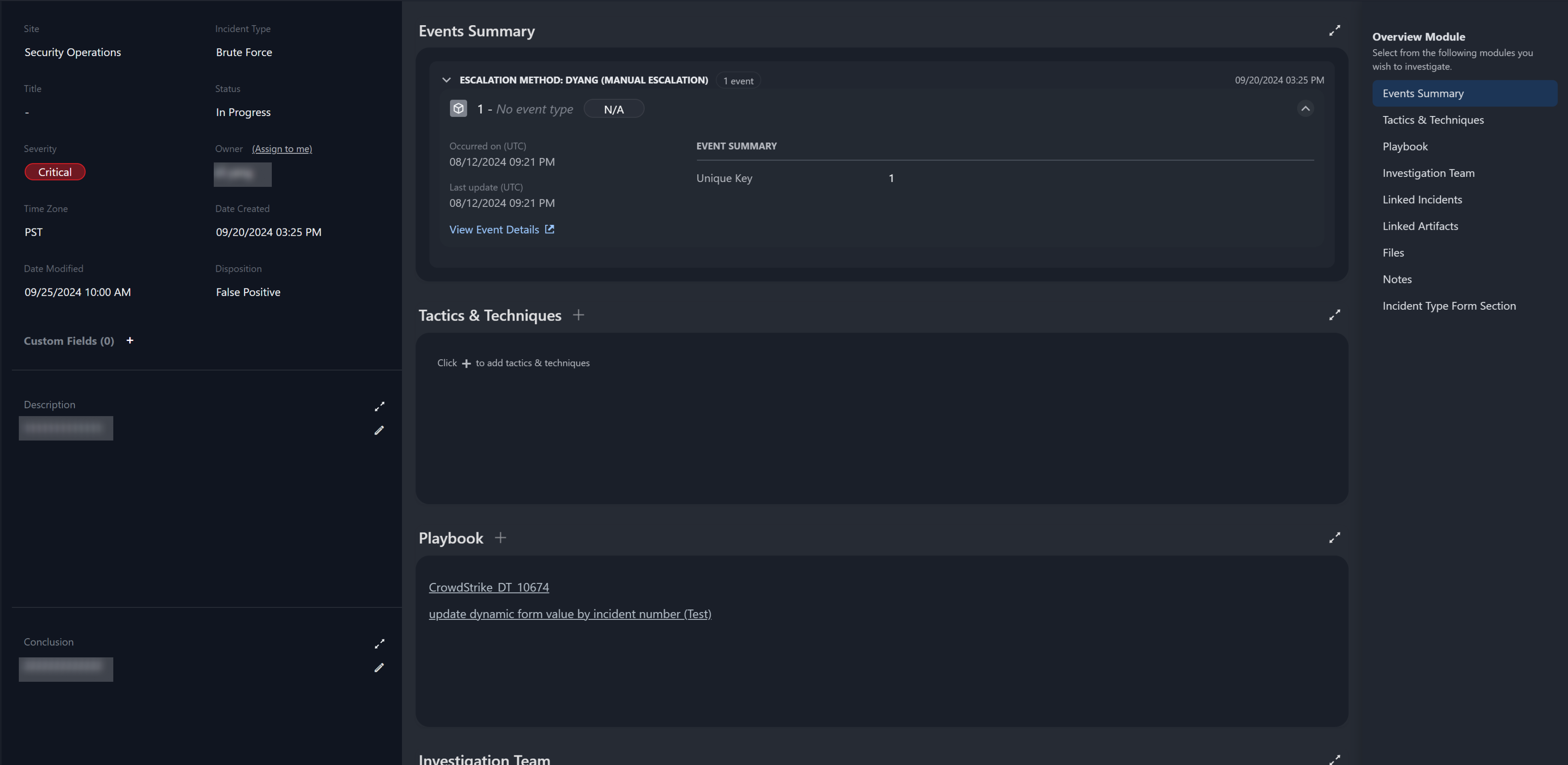Edit the Description with pencil icon
The width and height of the screenshot is (1568, 765).
click(x=379, y=430)
